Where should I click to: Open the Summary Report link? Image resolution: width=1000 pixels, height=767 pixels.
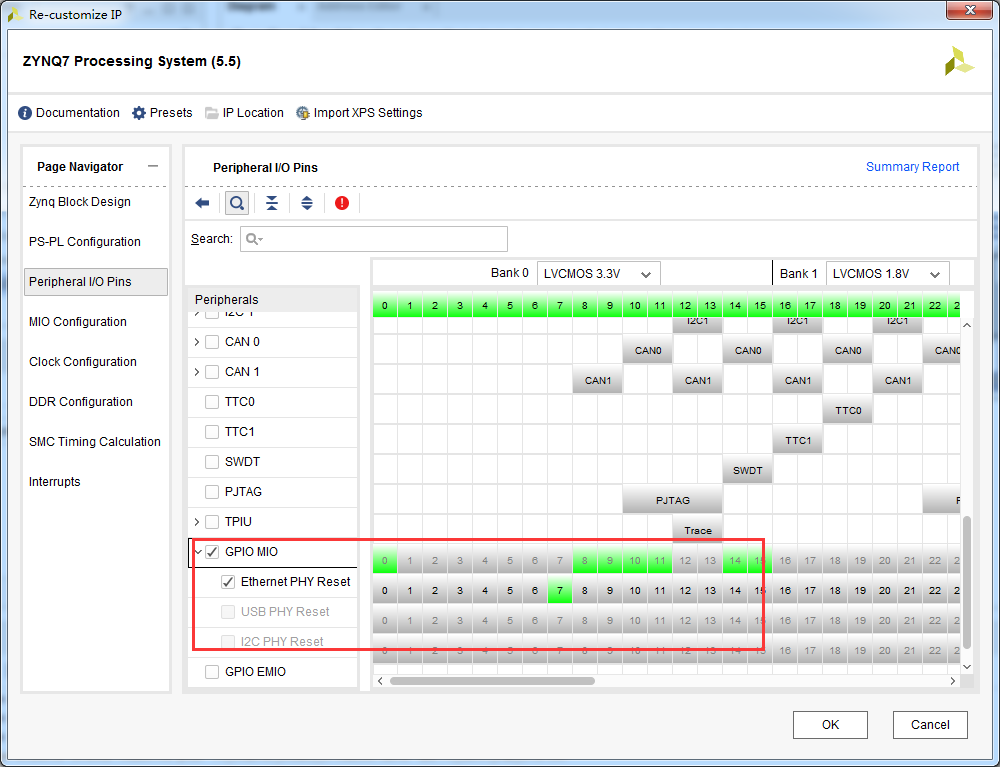(x=912, y=166)
